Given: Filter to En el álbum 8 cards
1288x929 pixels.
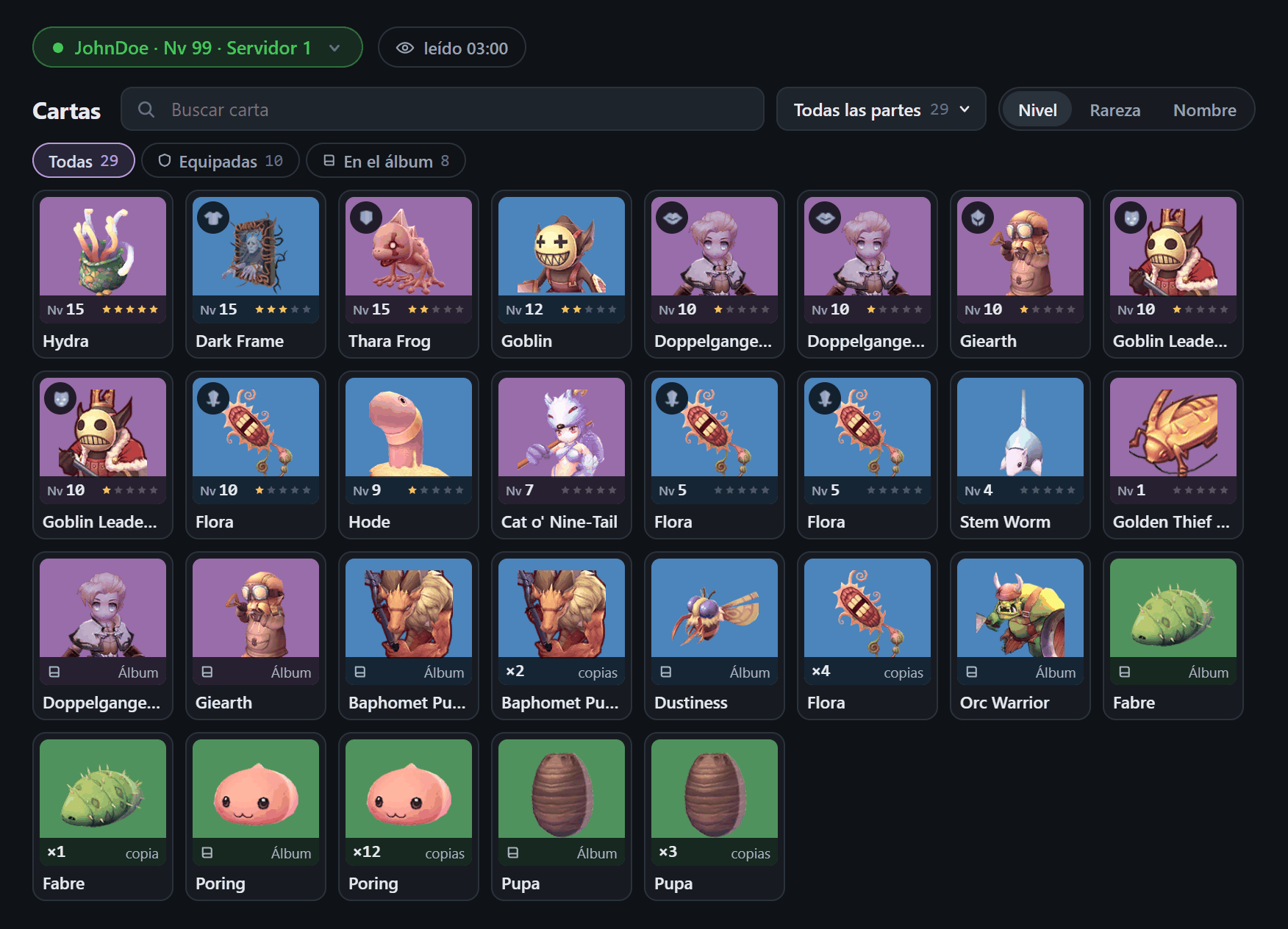Looking at the screenshot, I should [x=385, y=161].
